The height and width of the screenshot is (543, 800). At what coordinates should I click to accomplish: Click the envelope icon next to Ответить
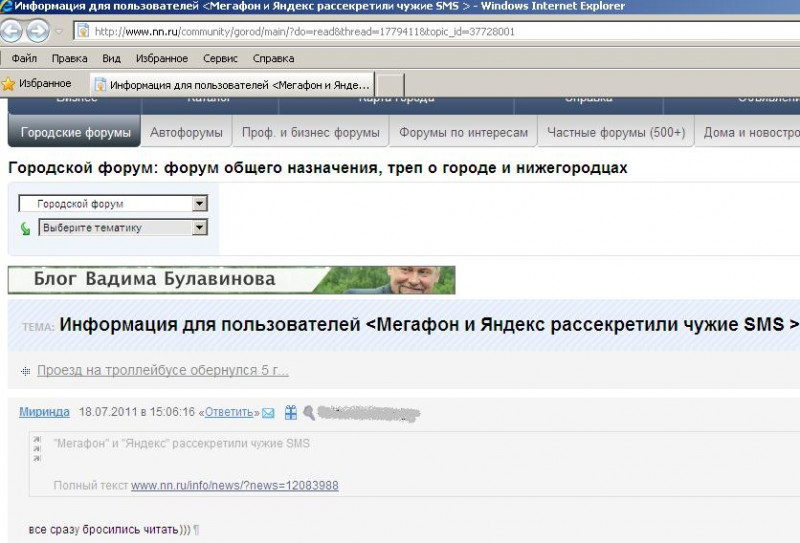pos(268,412)
